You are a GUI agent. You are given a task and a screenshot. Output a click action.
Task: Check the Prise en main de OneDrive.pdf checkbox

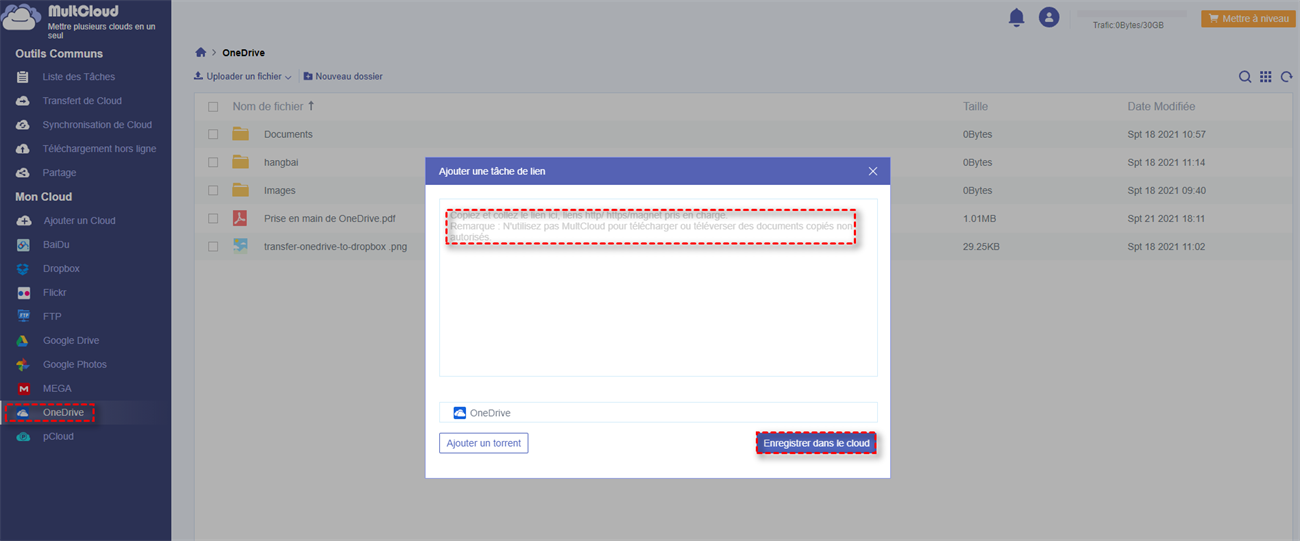click(213, 218)
